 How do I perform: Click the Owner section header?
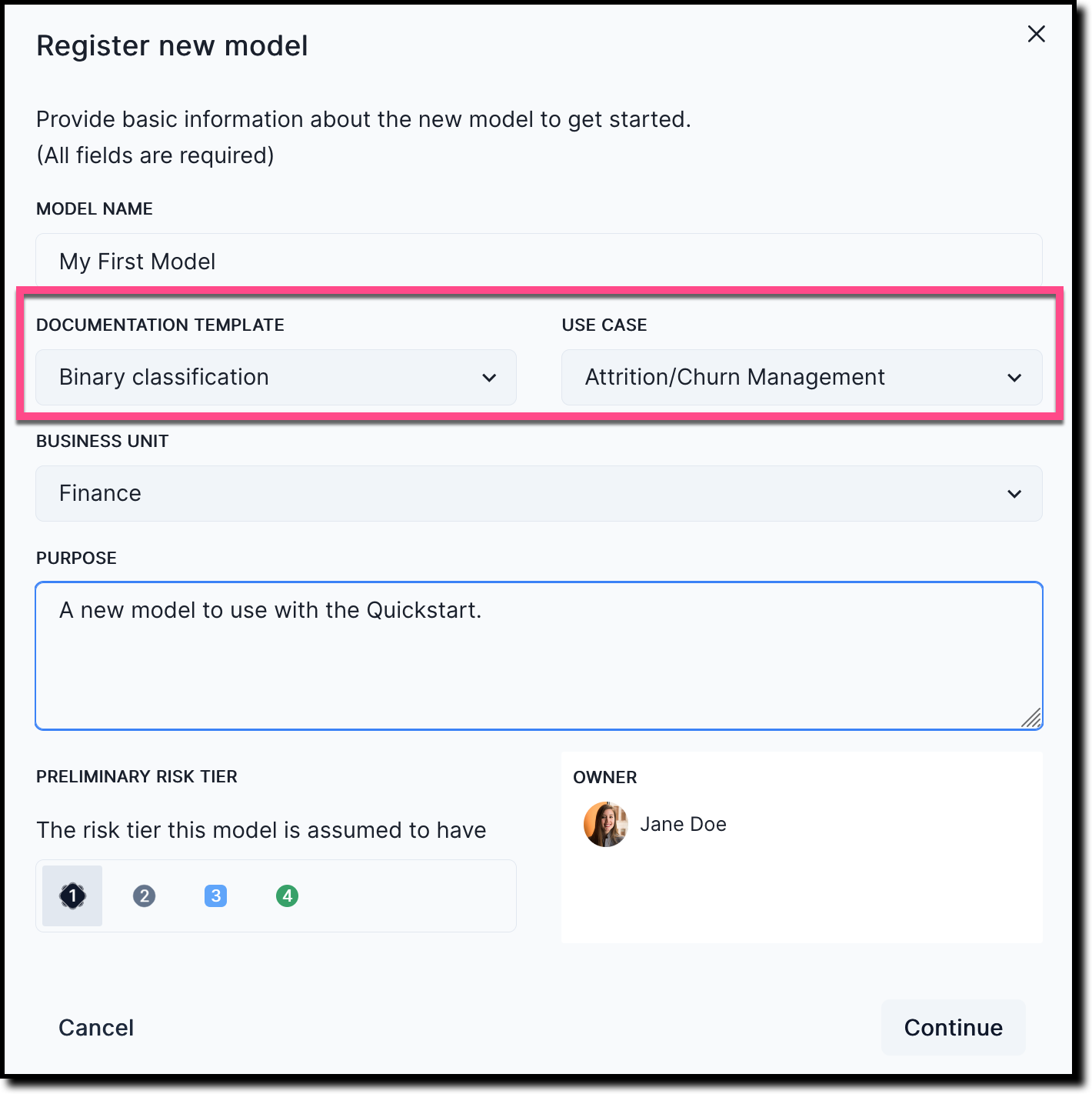coord(604,777)
